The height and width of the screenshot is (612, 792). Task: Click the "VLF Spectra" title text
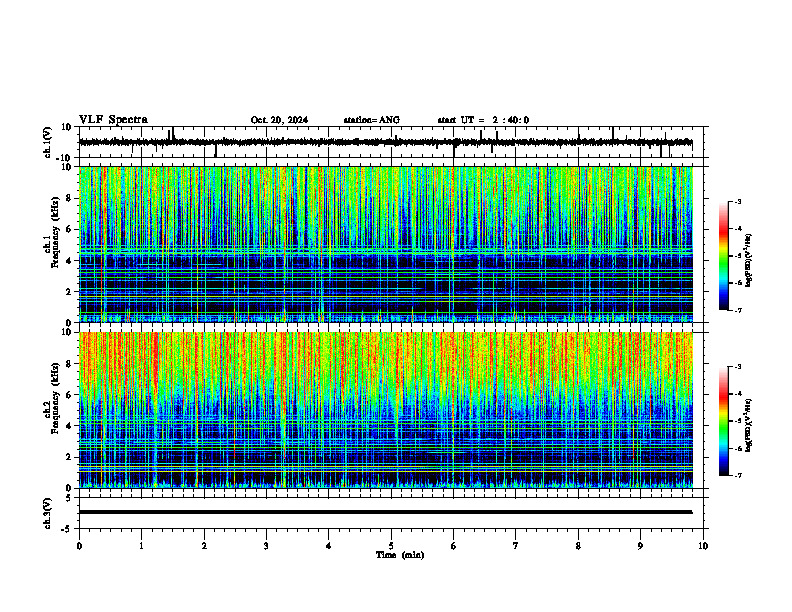point(113,120)
